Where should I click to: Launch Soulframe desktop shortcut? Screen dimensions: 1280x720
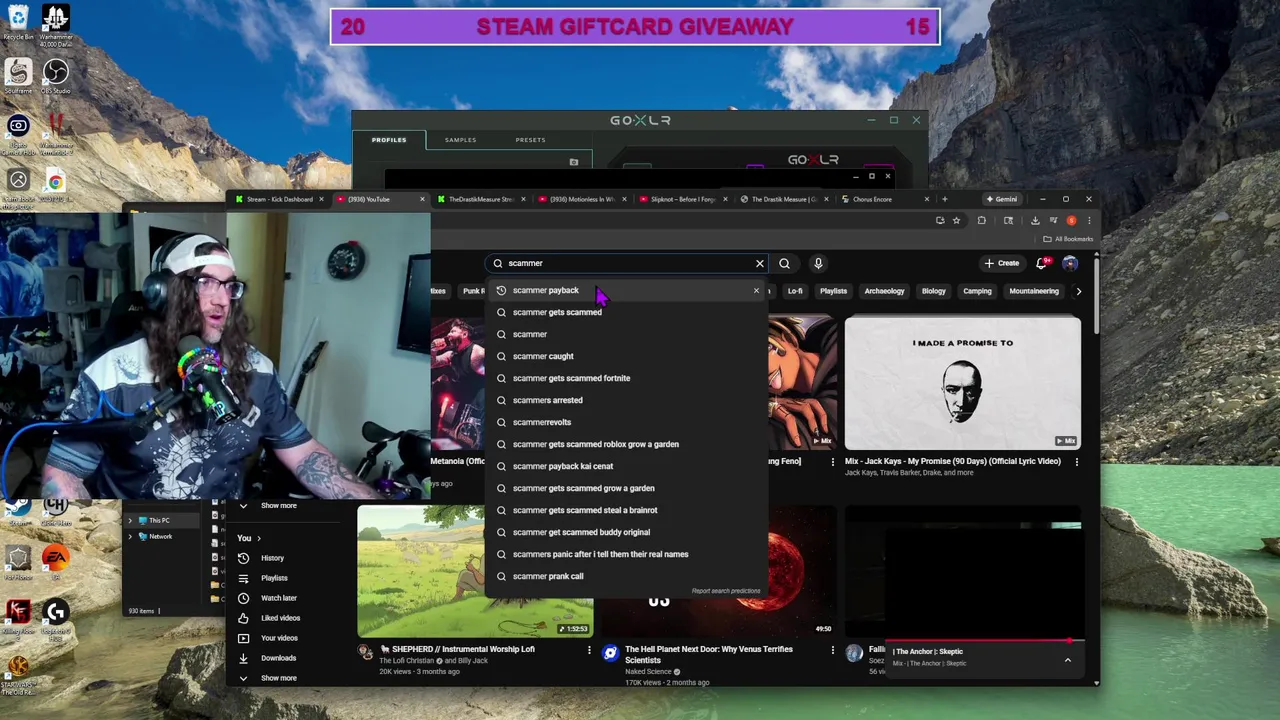click(18, 78)
